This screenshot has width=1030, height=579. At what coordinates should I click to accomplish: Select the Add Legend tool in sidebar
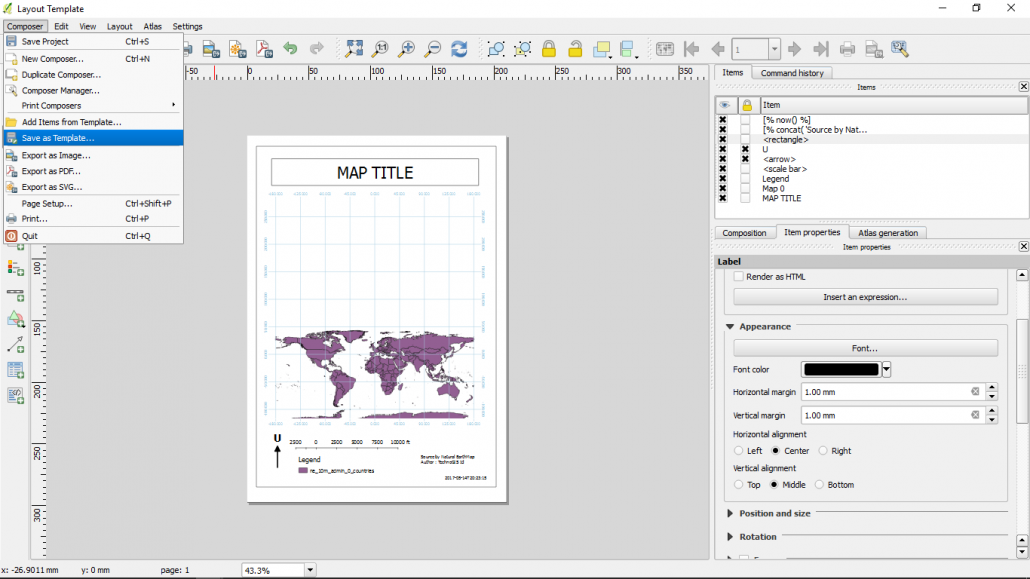pyautogui.click(x=14, y=269)
